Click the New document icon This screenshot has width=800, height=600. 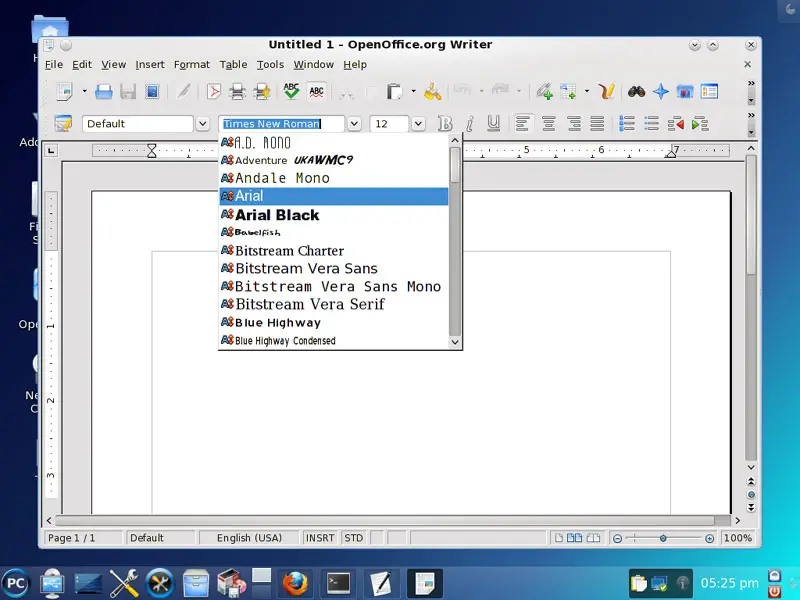click(64, 92)
